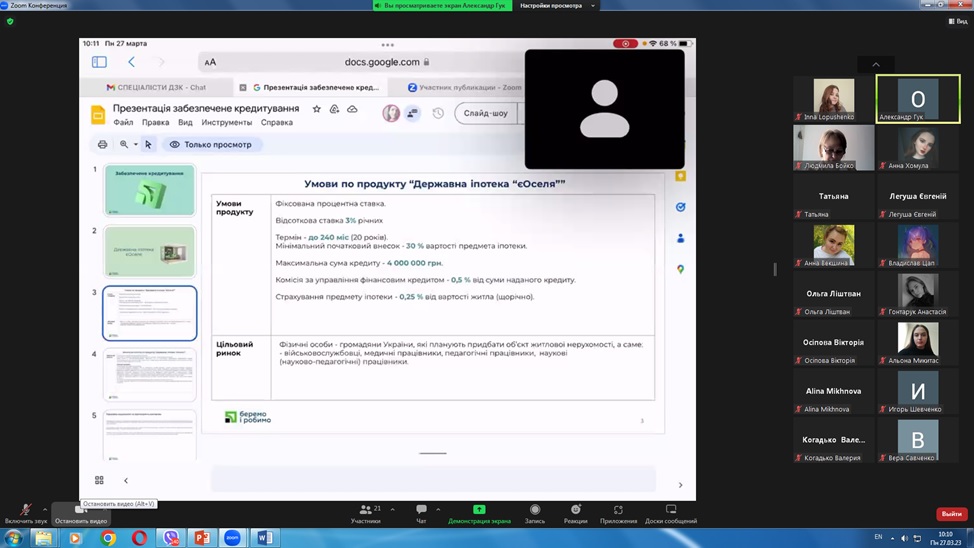The width and height of the screenshot is (974, 548).
Task: Open Word from taskbar
Action: pos(263,538)
